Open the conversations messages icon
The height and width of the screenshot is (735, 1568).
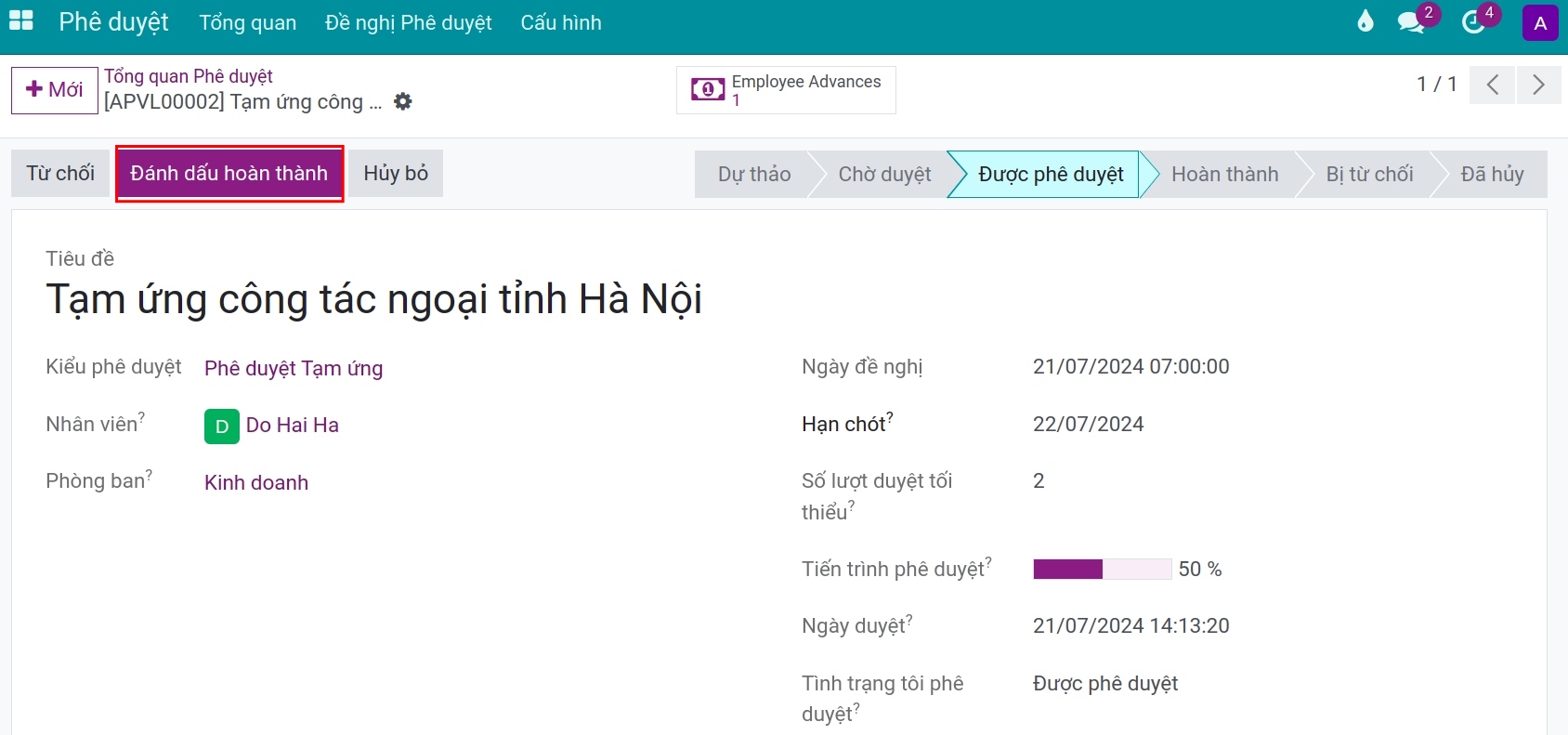click(x=1411, y=22)
